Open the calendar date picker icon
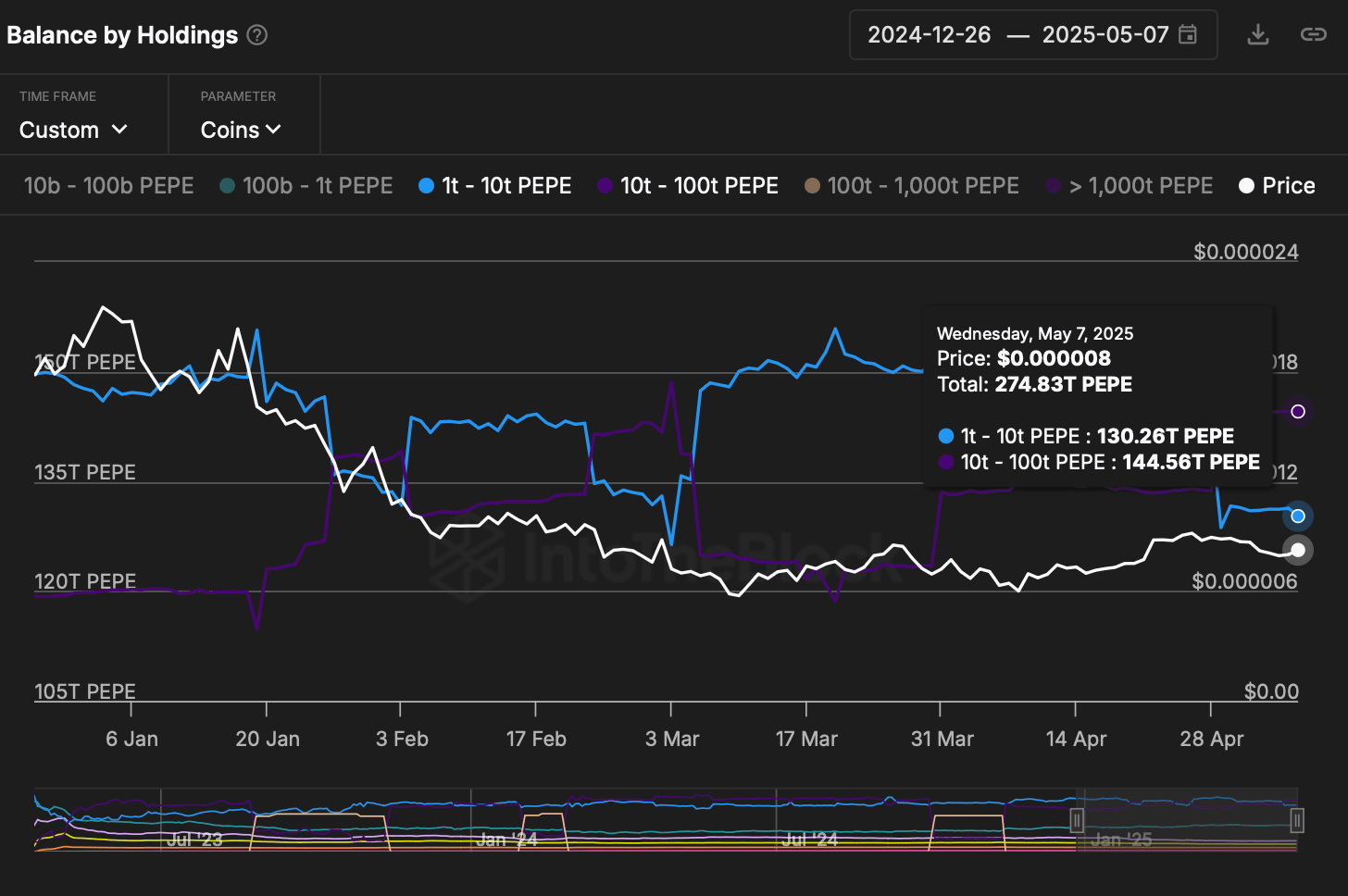 [1188, 35]
